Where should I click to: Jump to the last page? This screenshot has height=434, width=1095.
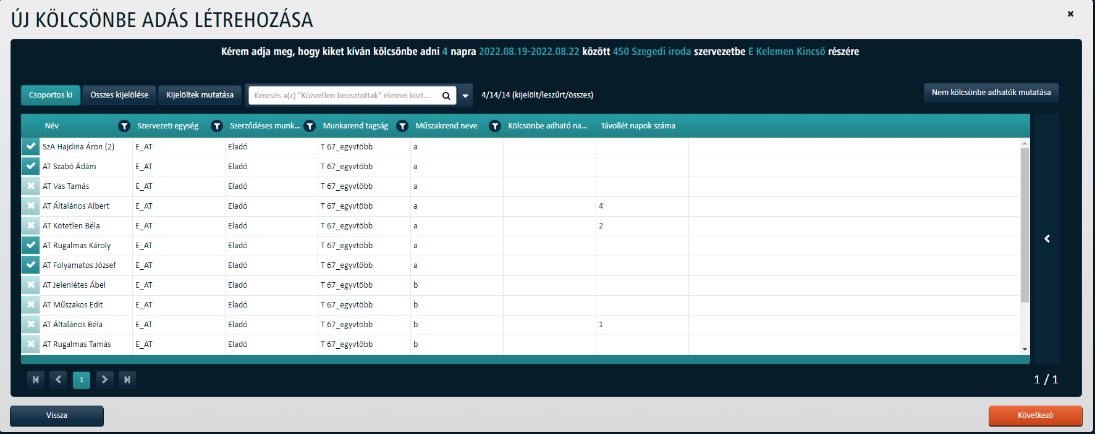tap(127, 379)
